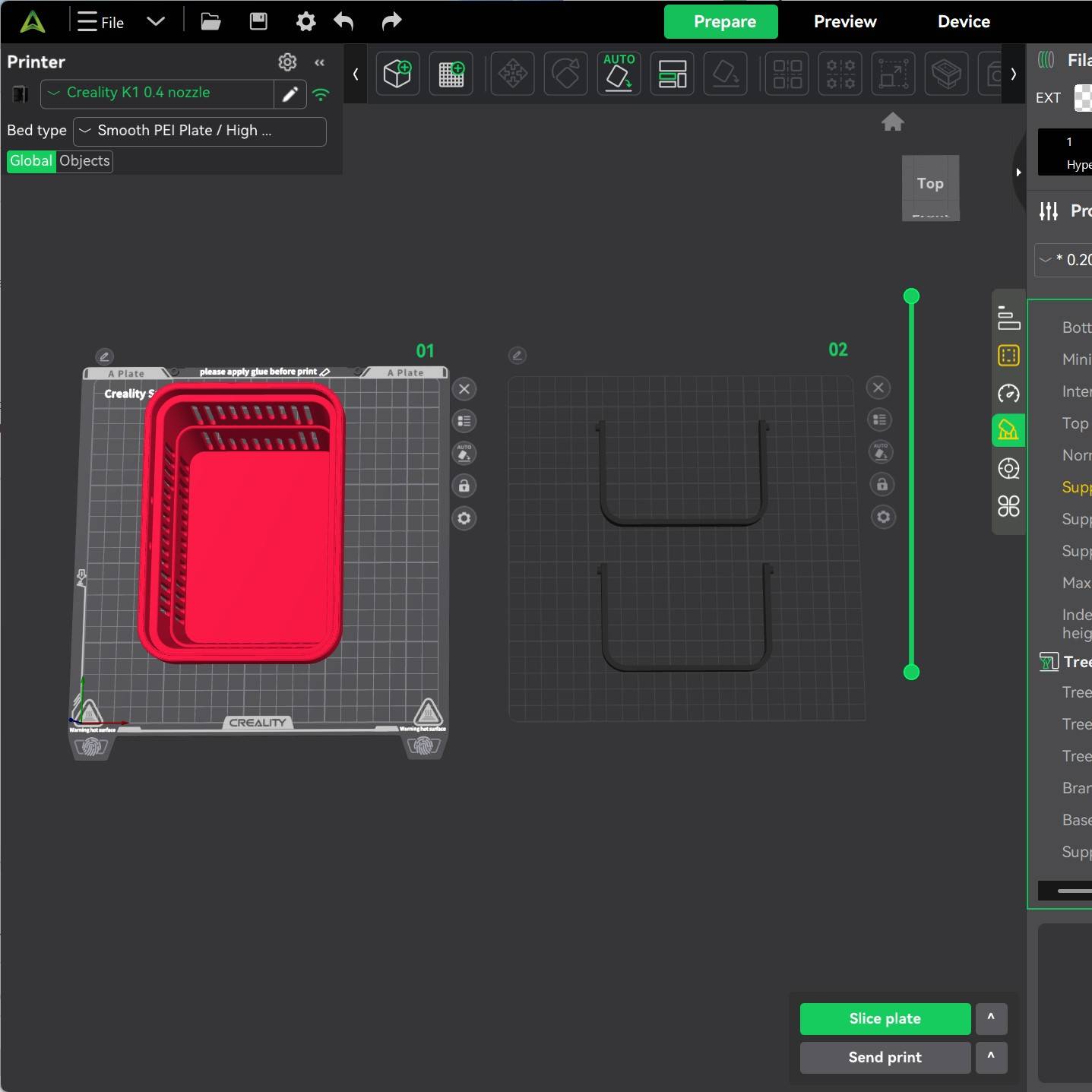Switch to the Preview tab
The width and height of the screenshot is (1092, 1092).
point(845,21)
